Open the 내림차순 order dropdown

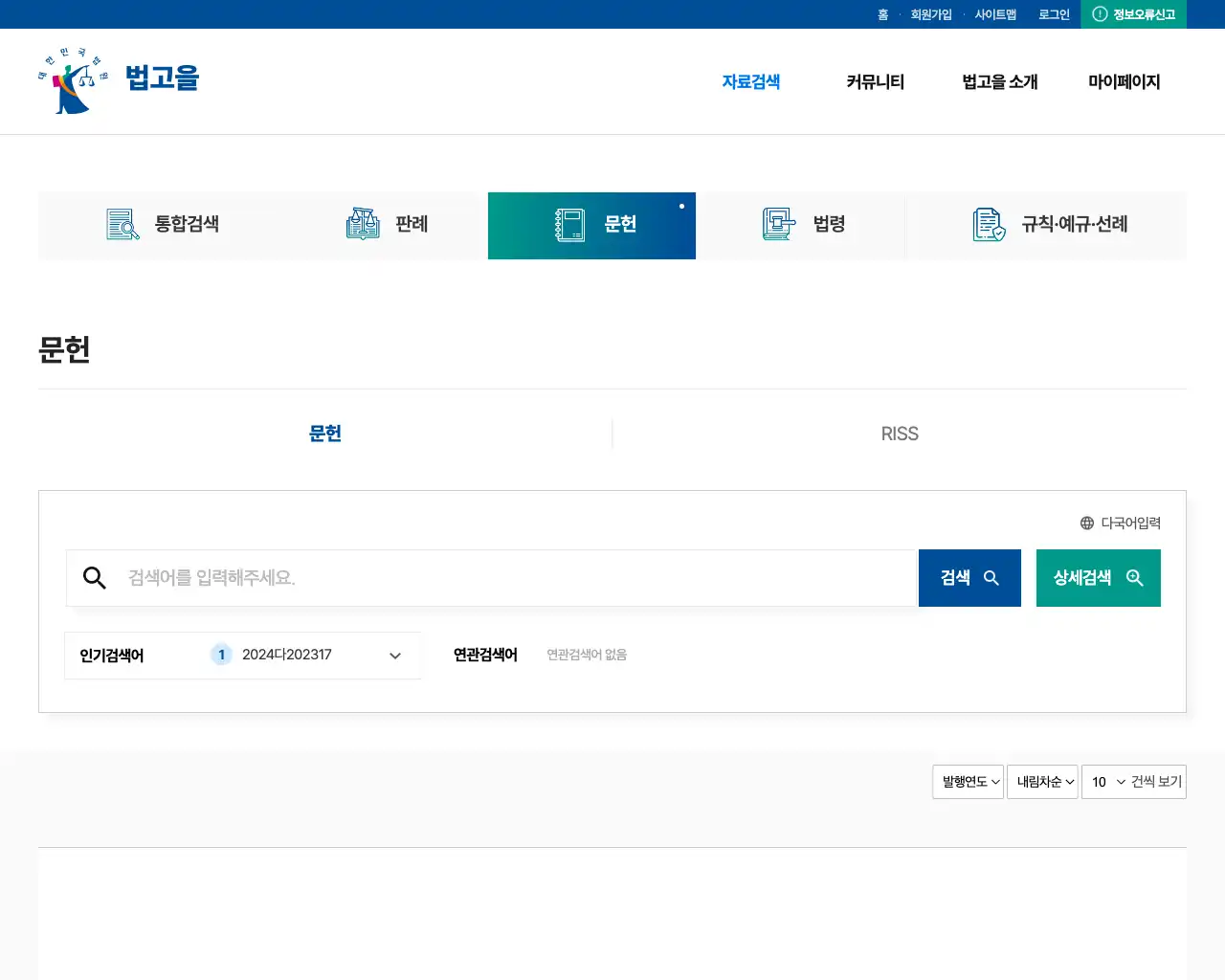pyautogui.click(x=1042, y=782)
